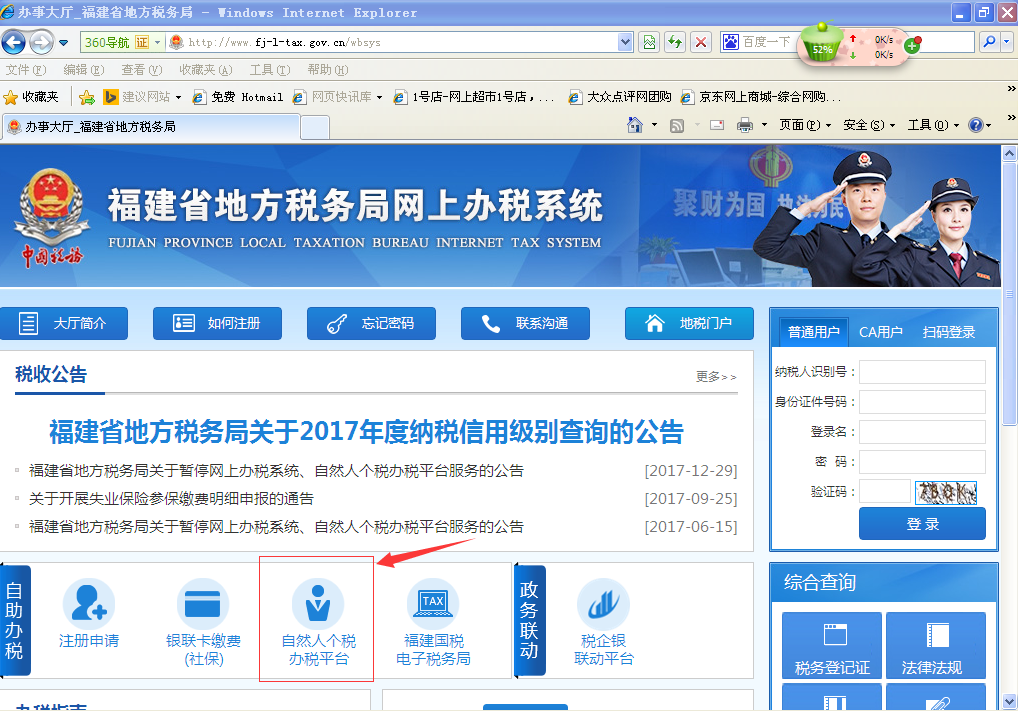Viewport: 1018px width, 712px height.
Task: Switch to the CA用户 login tab
Action: tap(881, 332)
